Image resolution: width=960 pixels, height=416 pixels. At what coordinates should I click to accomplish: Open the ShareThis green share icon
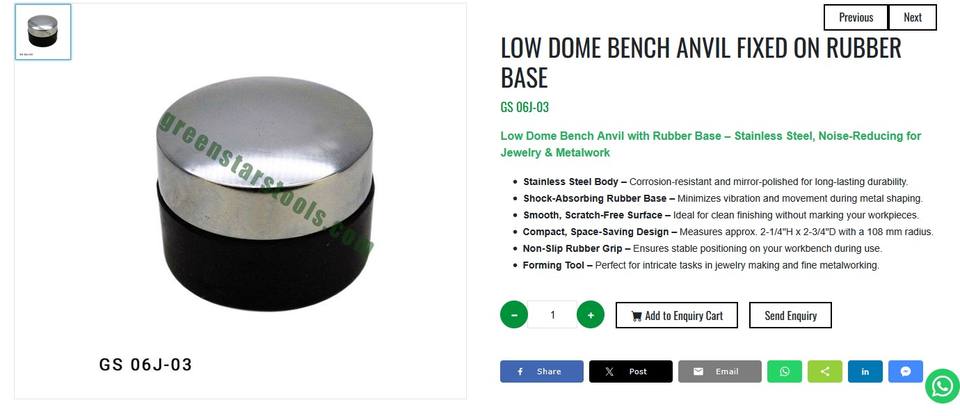click(825, 371)
